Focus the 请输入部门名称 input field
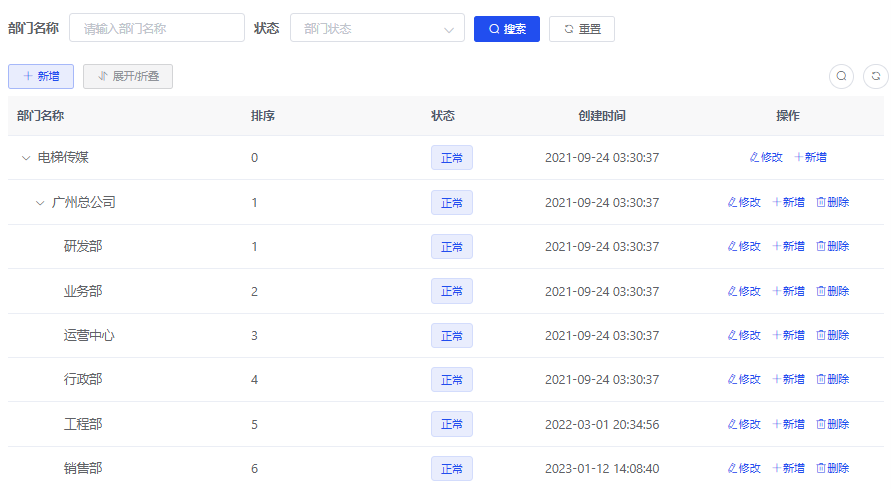Screen dimensions: 891x489 point(157,29)
